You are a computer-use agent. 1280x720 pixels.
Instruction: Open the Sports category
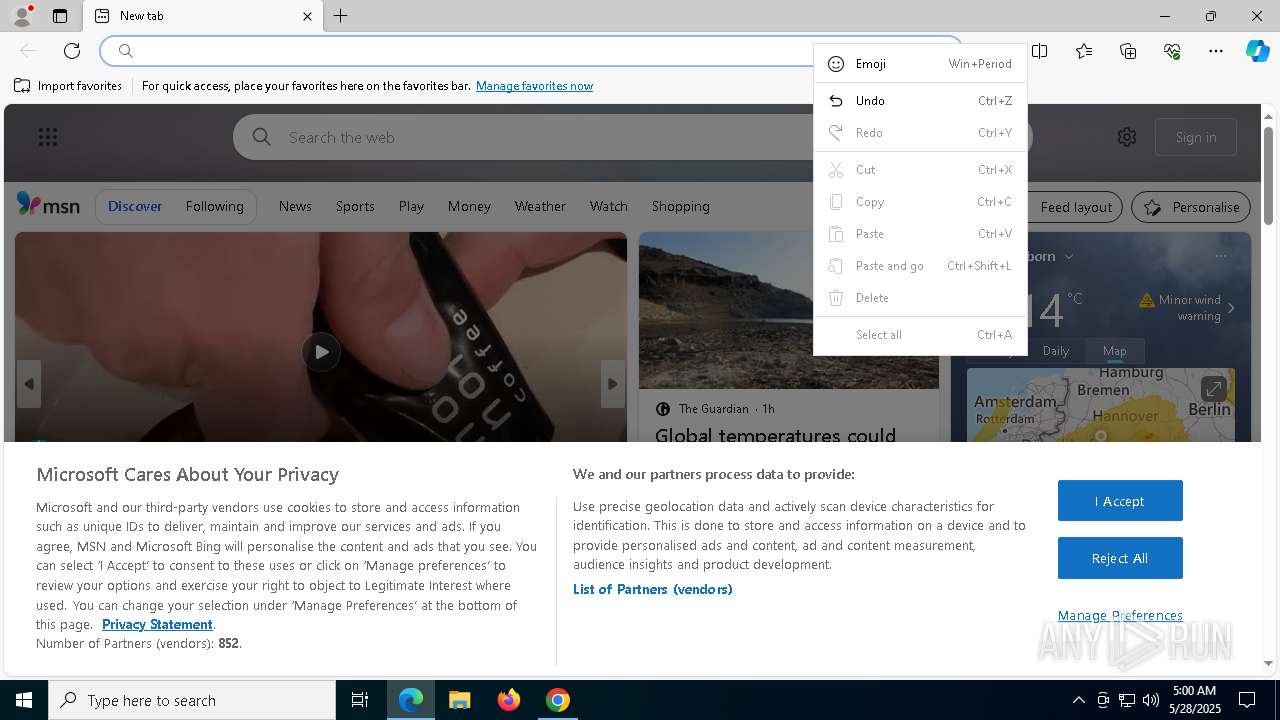[x=355, y=206]
